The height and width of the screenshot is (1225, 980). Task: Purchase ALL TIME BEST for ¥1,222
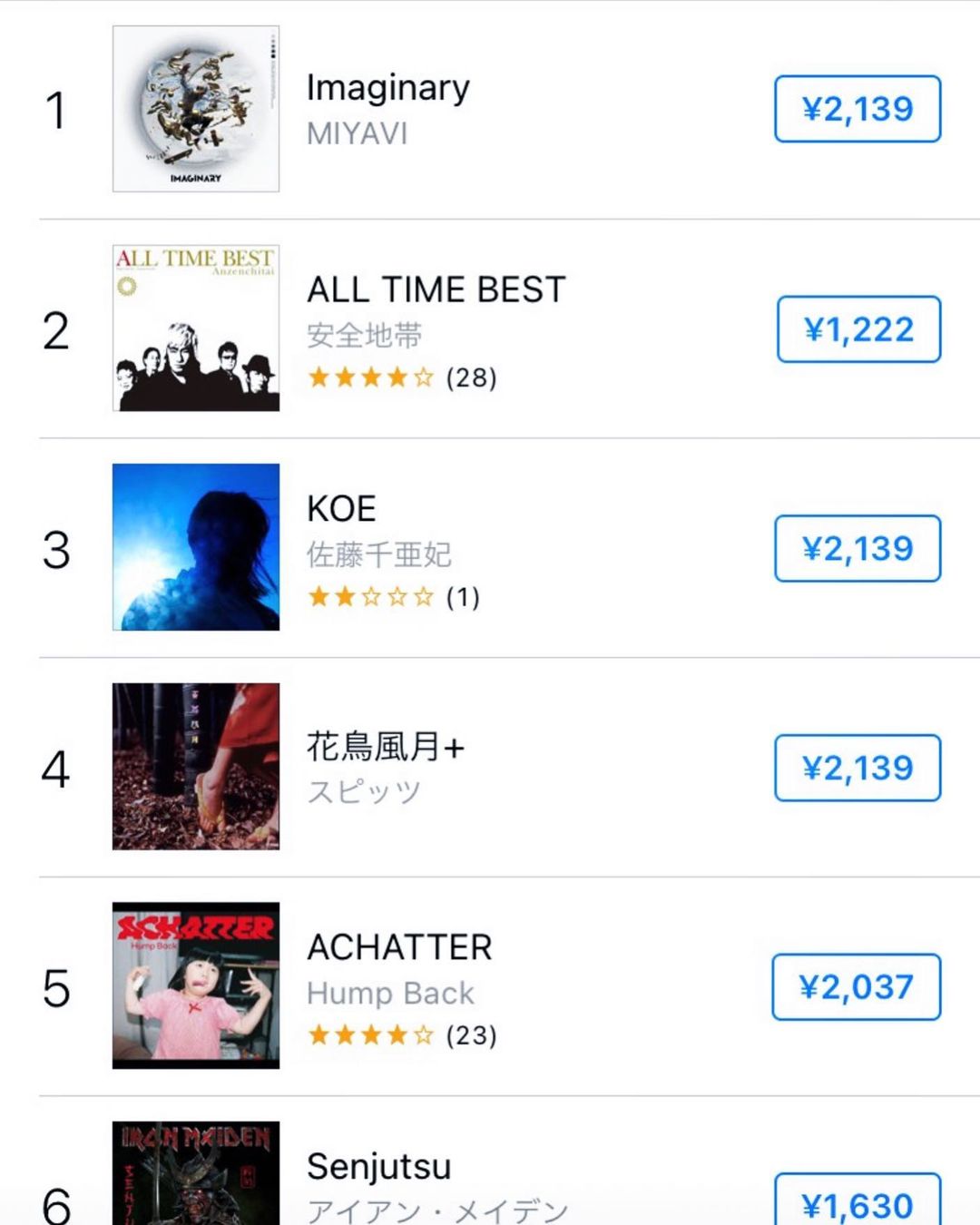tap(858, 329)
